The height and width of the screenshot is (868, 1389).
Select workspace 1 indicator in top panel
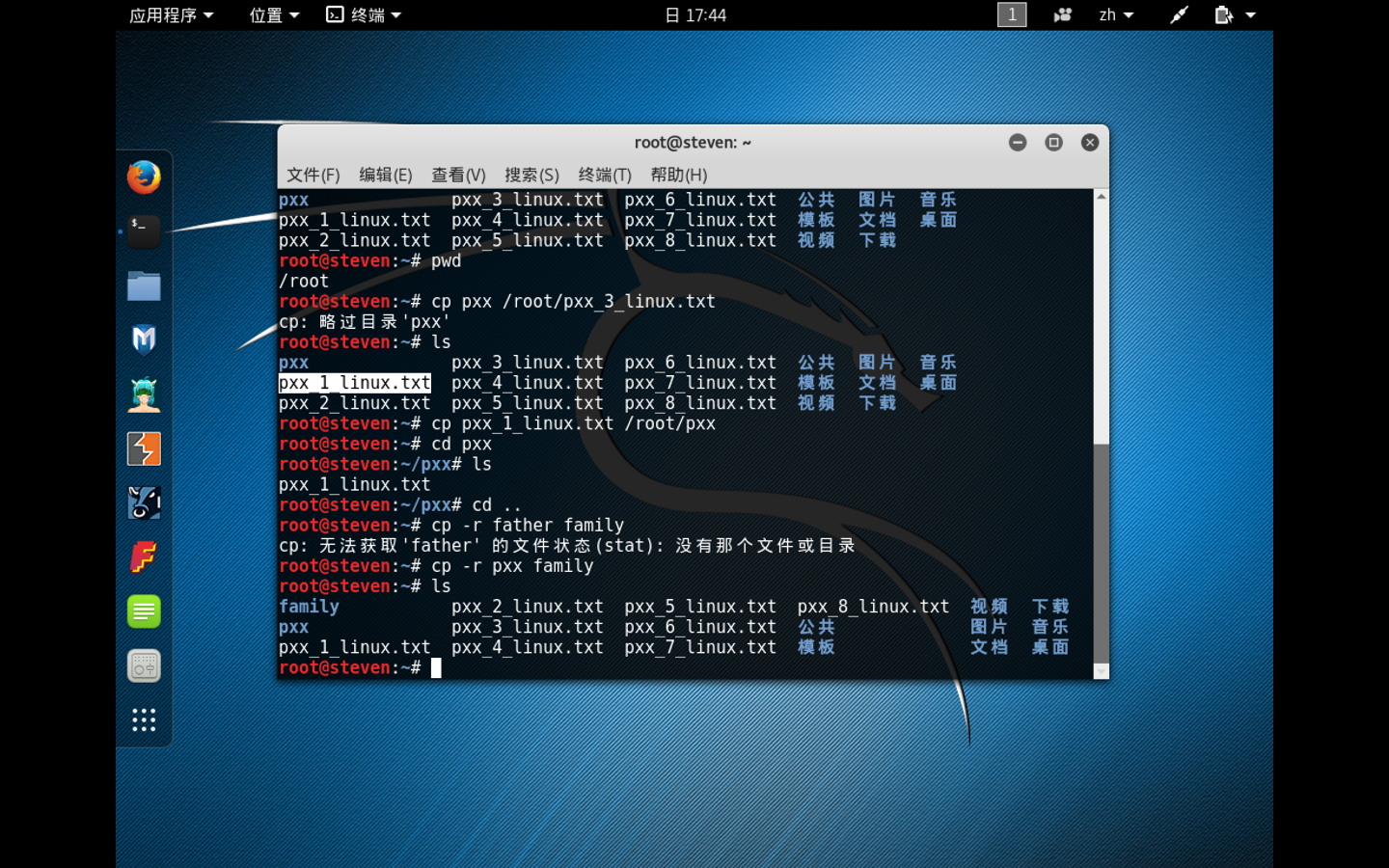1011,14
